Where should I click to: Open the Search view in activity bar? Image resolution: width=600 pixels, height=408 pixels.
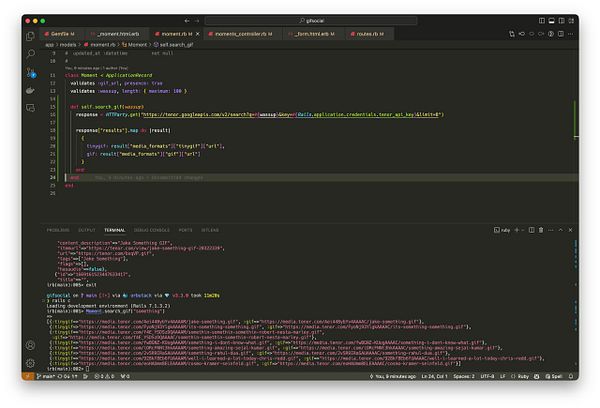pos(30,54)
